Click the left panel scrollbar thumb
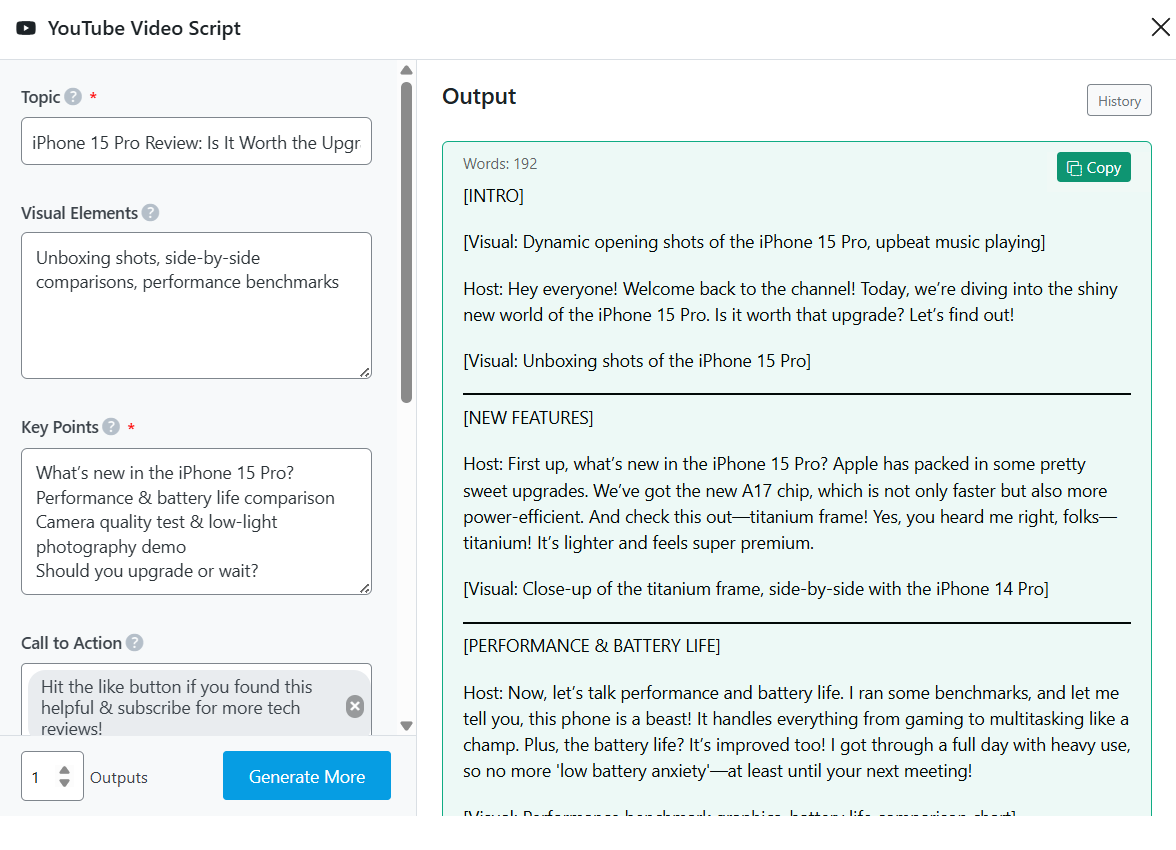1176x850 pixels. coord(406,240)
